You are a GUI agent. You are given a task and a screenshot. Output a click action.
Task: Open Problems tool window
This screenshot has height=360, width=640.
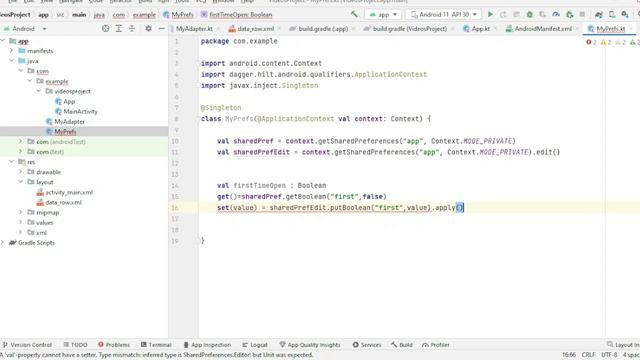click(x=114, y=345)
